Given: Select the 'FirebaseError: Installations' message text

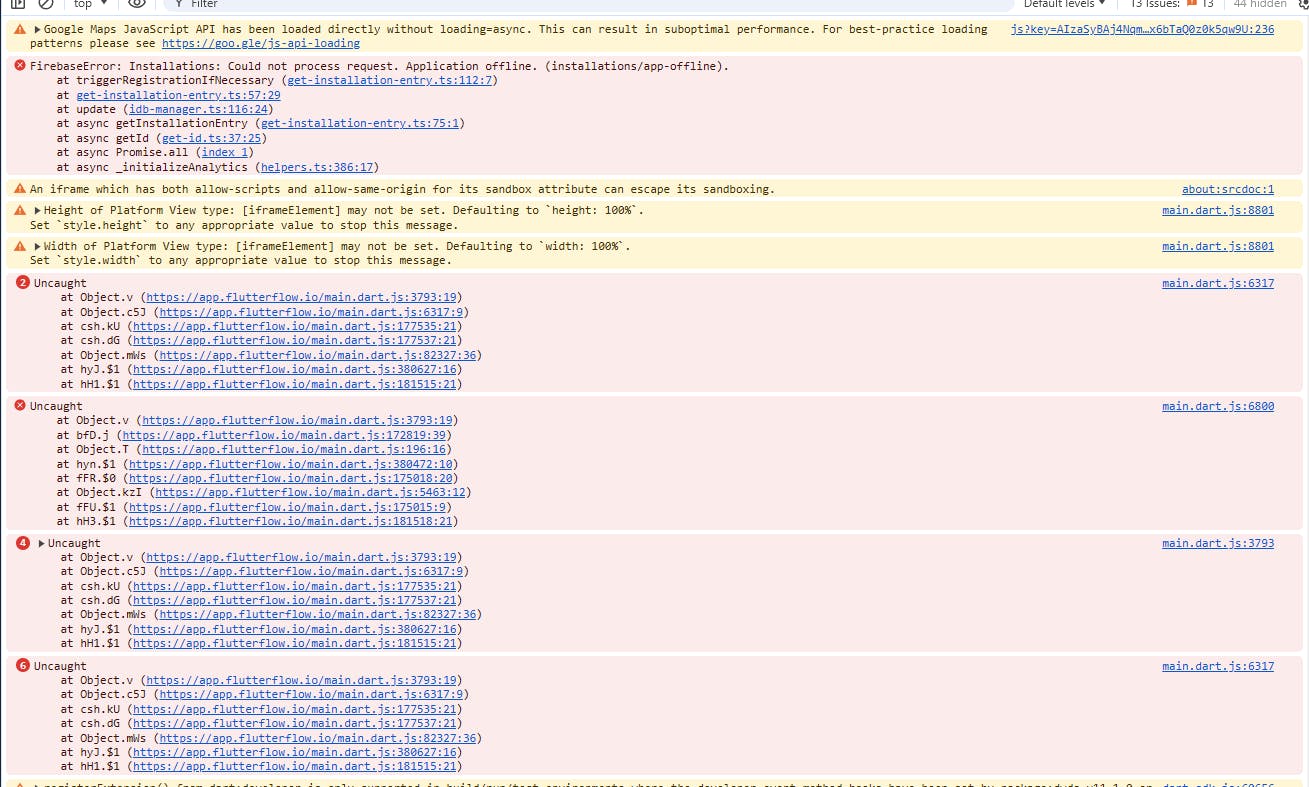Looking at the screenshot, I should click(379, 66).
